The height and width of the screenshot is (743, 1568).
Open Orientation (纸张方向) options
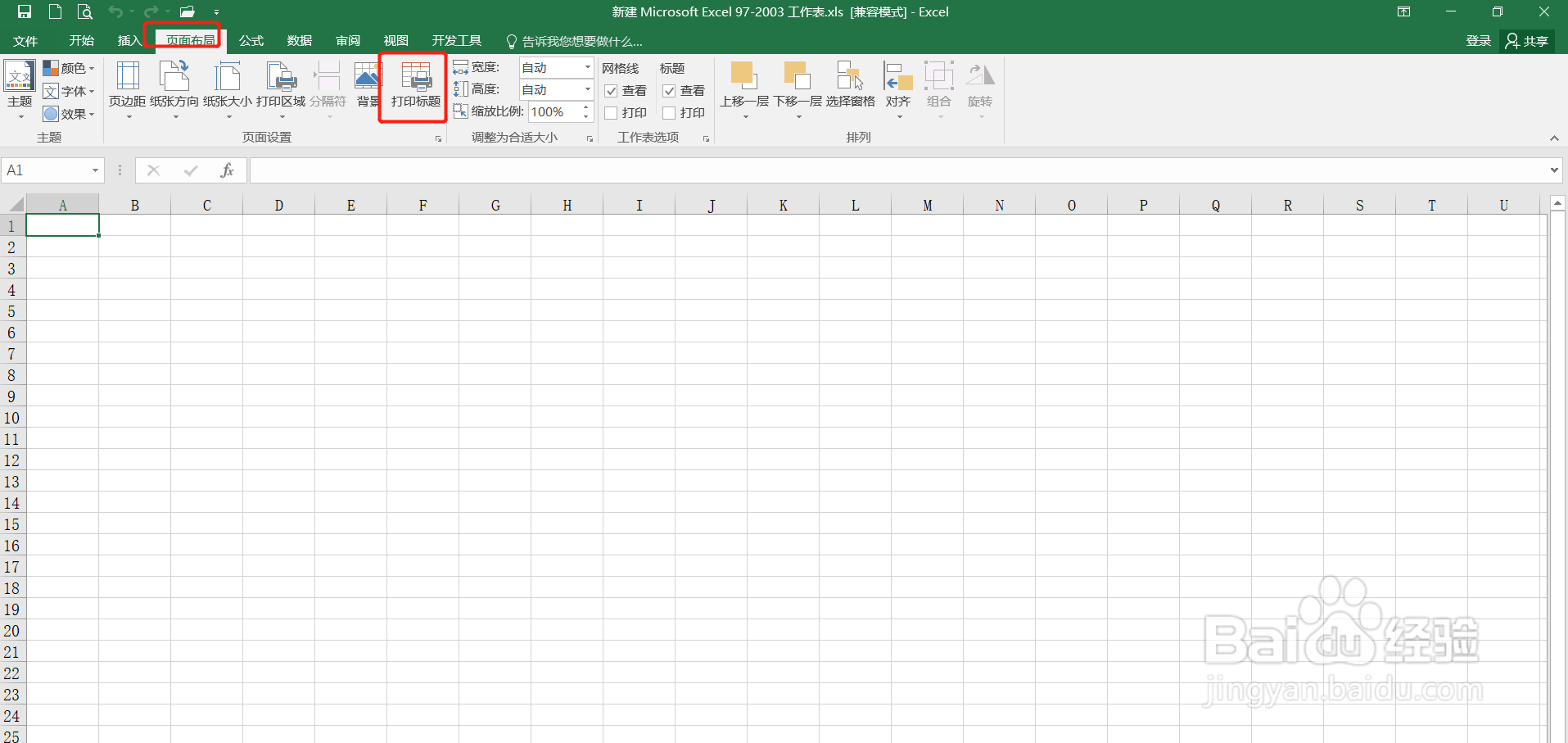(174, 90)
